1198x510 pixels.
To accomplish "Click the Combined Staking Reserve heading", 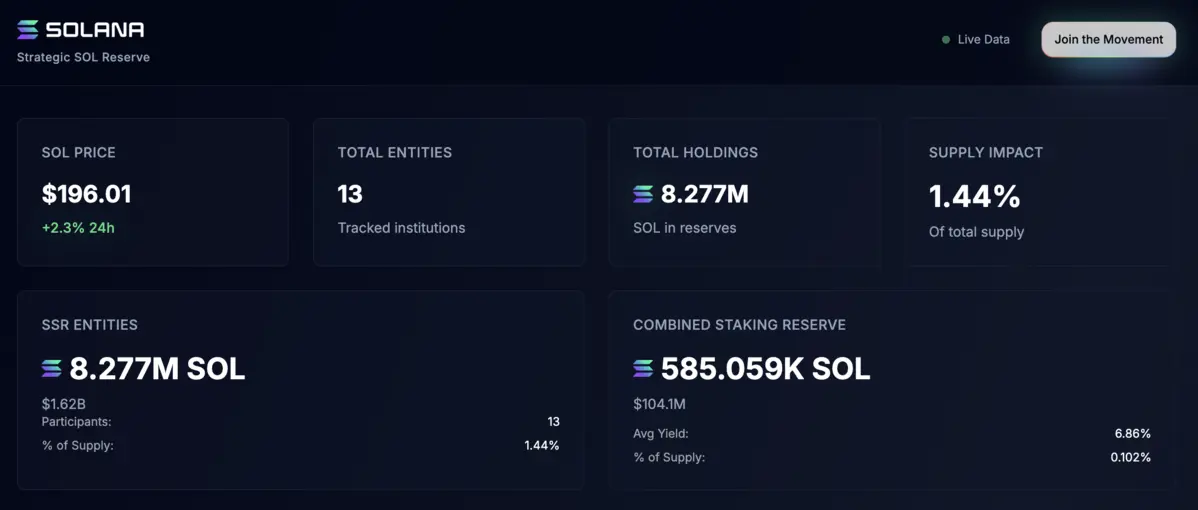I will point(739,325).
